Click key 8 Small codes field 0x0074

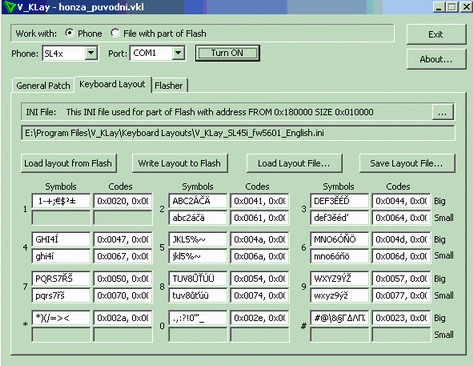click(259, 295)
